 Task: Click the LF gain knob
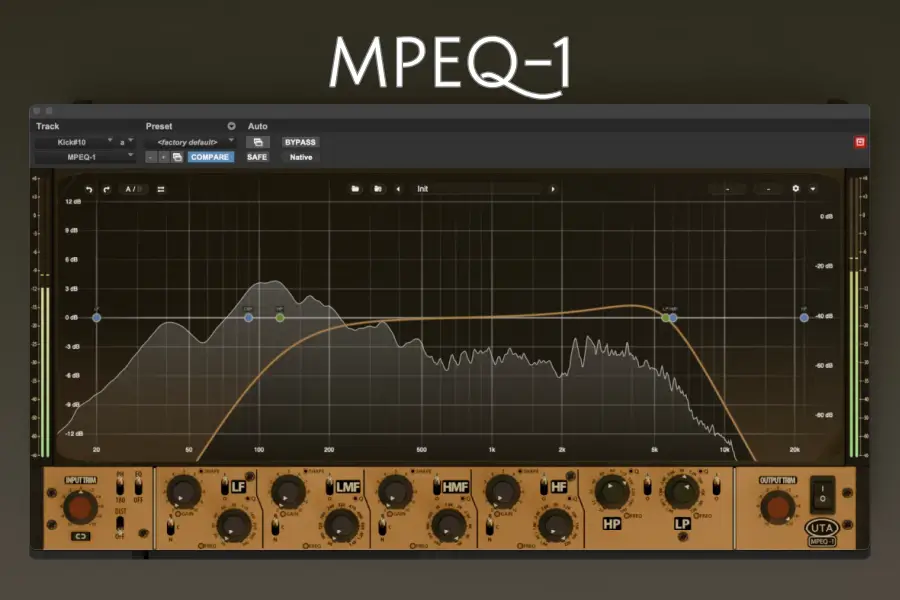[x=184, y=493]
